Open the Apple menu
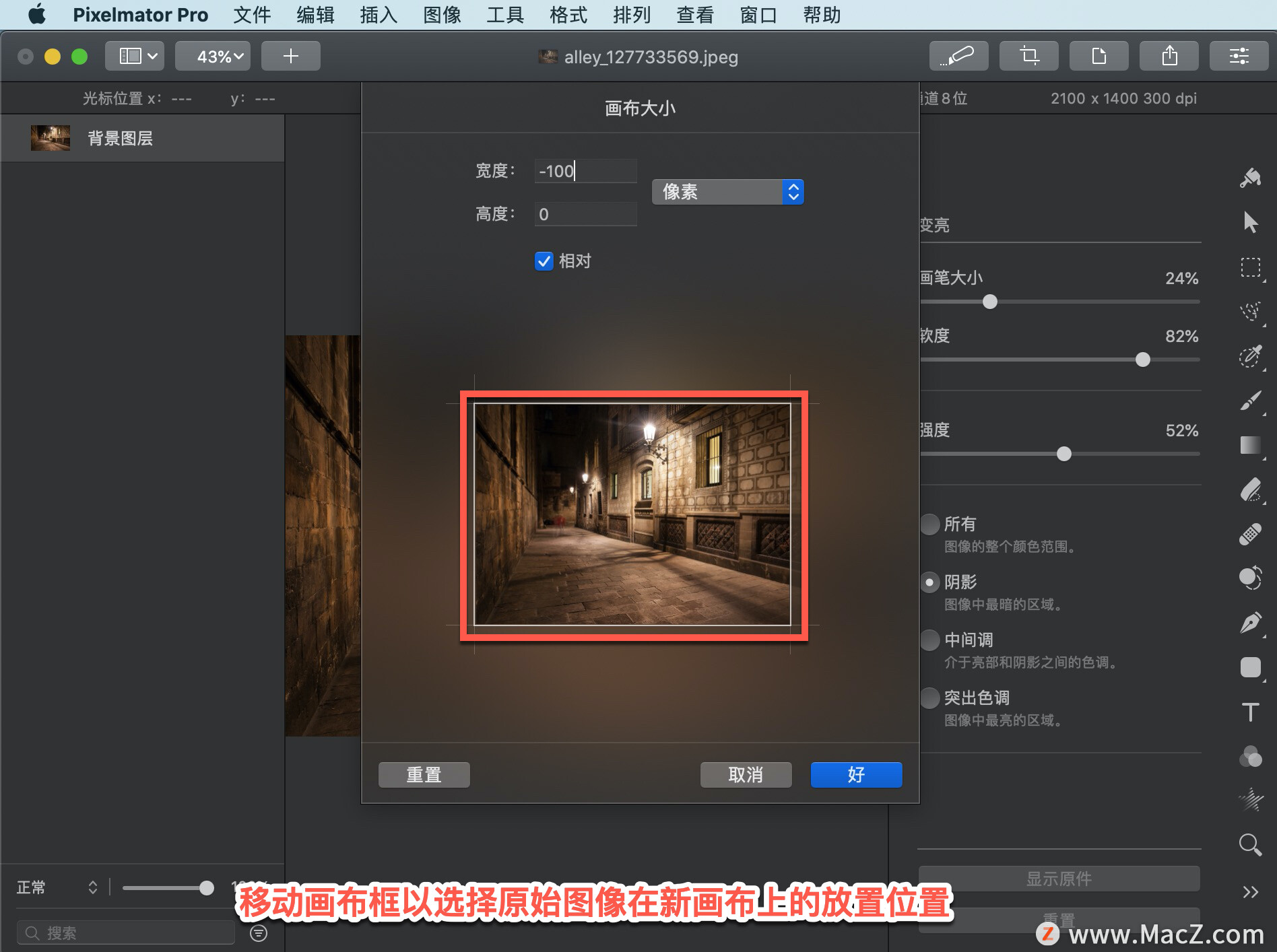This screenshot has height=952, width=1277. pos(37,14)
